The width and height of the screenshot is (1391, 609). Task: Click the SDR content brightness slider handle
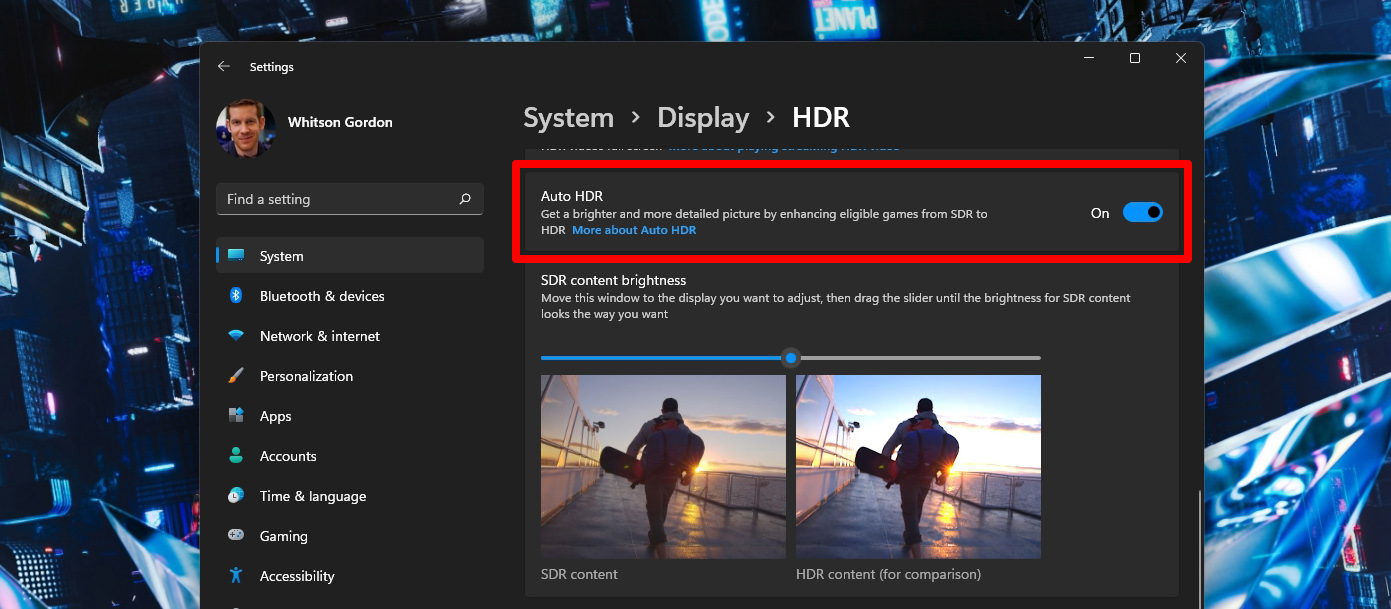(x=791, y=357)
